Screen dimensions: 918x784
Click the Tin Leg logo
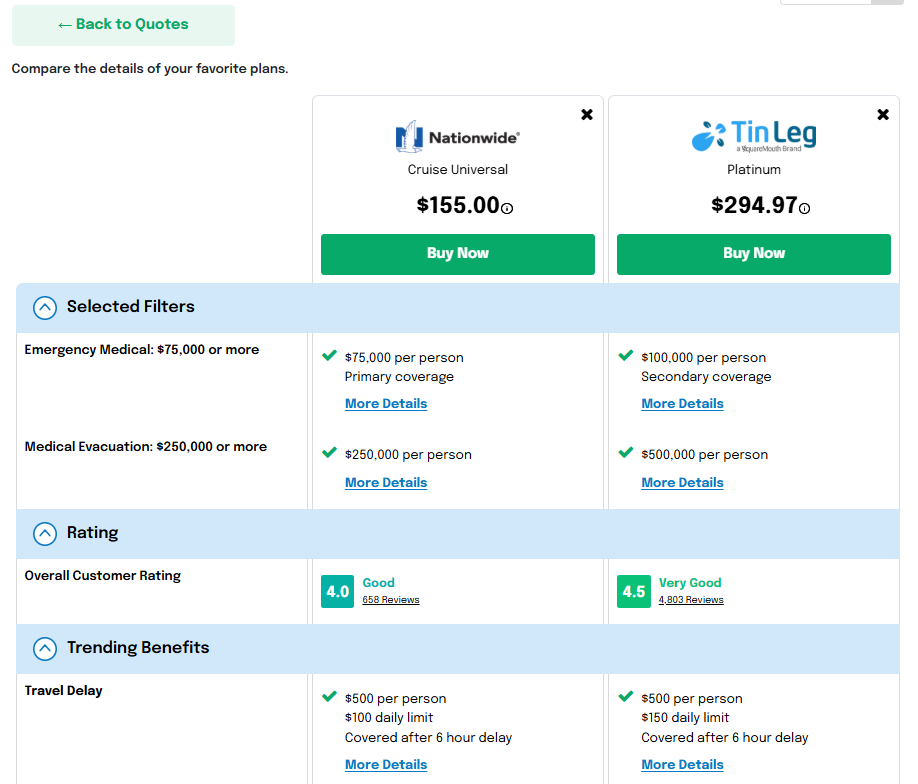click(x=754, y=136)
